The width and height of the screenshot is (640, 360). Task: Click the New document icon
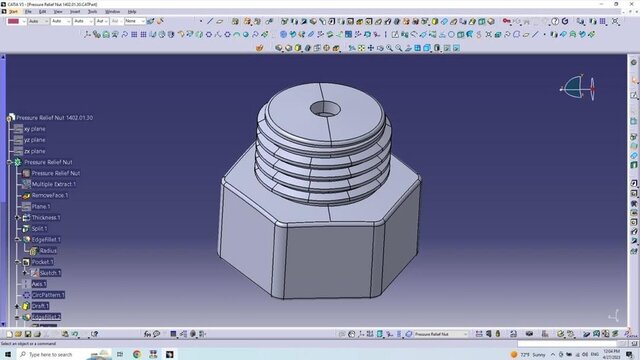[9, 334]
